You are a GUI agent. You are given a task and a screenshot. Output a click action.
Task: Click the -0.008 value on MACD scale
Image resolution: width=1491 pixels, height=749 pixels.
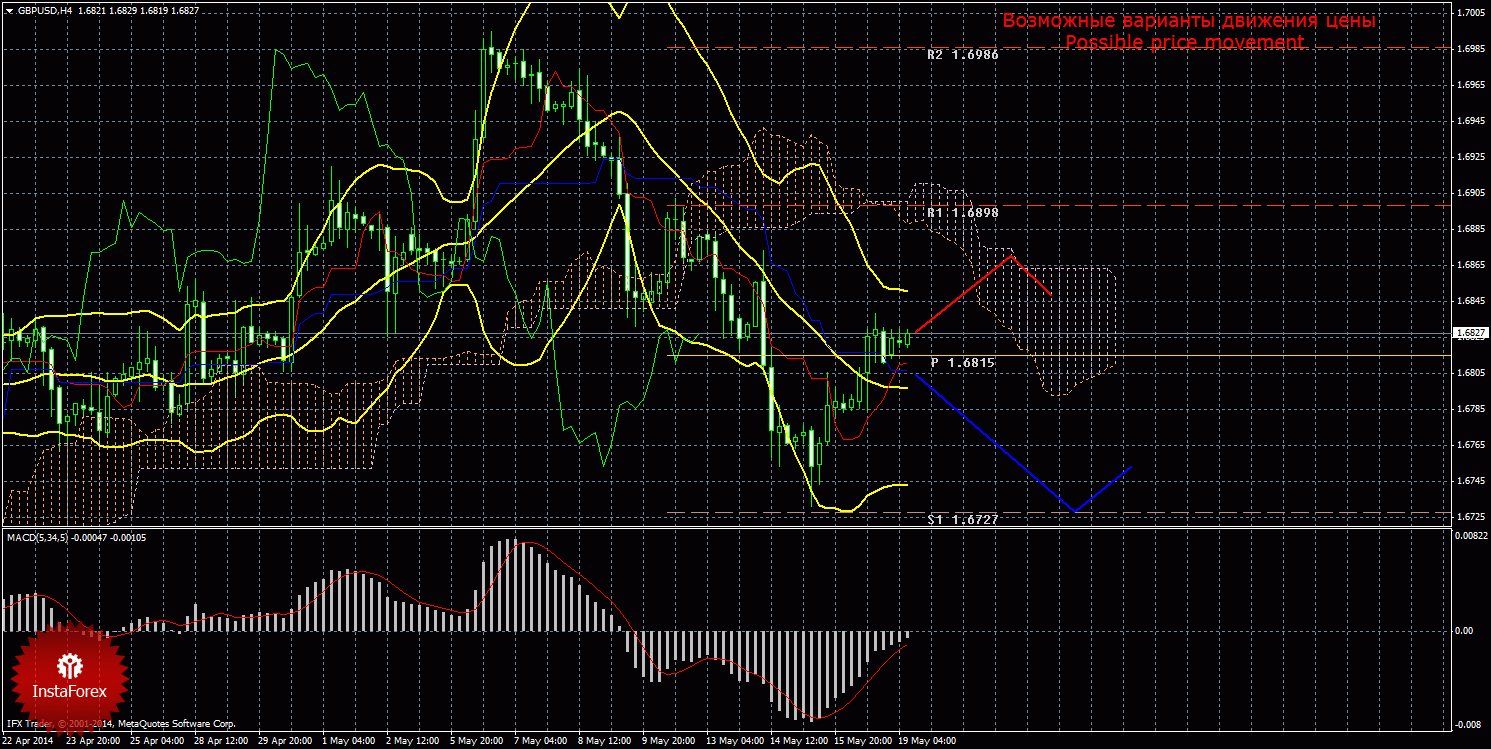pos(1468,724)
